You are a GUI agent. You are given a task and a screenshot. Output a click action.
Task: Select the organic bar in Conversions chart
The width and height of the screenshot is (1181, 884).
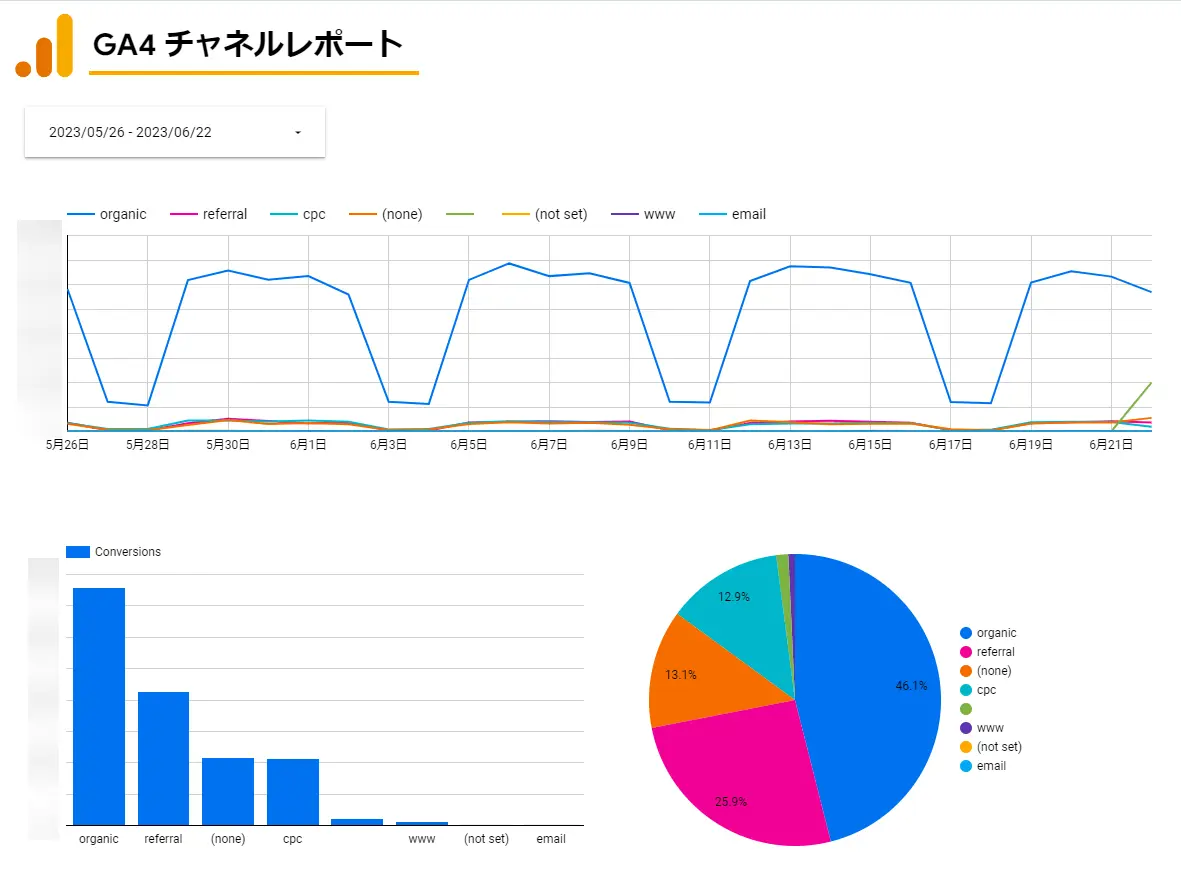[99, 706]
